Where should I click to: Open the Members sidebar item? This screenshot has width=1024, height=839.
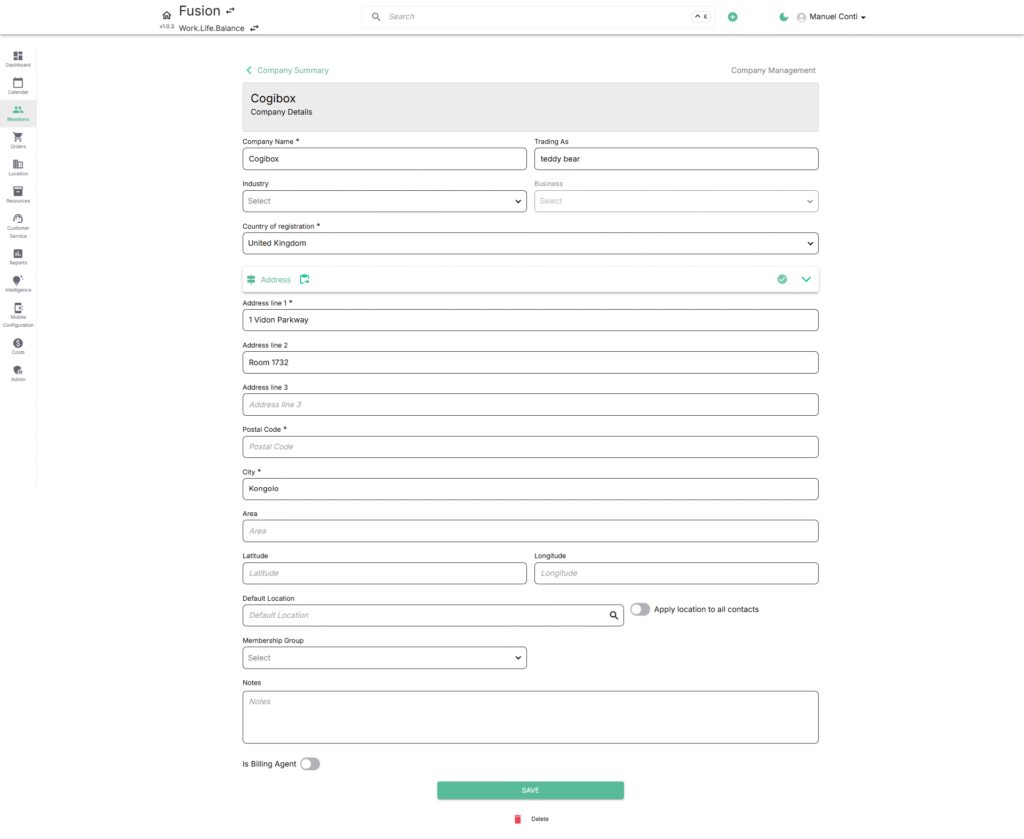(18, 114)
